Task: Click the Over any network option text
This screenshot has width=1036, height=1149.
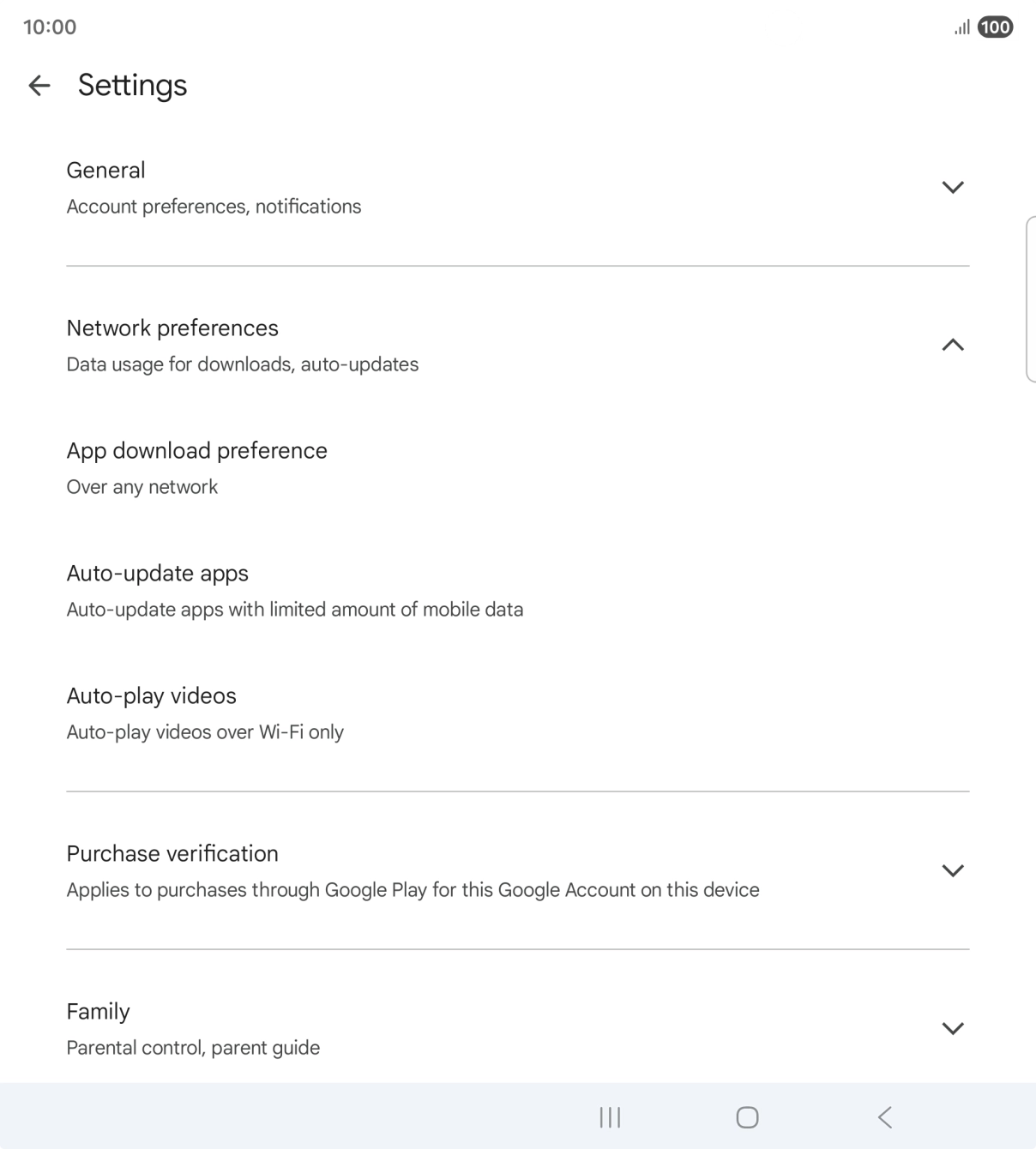Action: [142, 486]
